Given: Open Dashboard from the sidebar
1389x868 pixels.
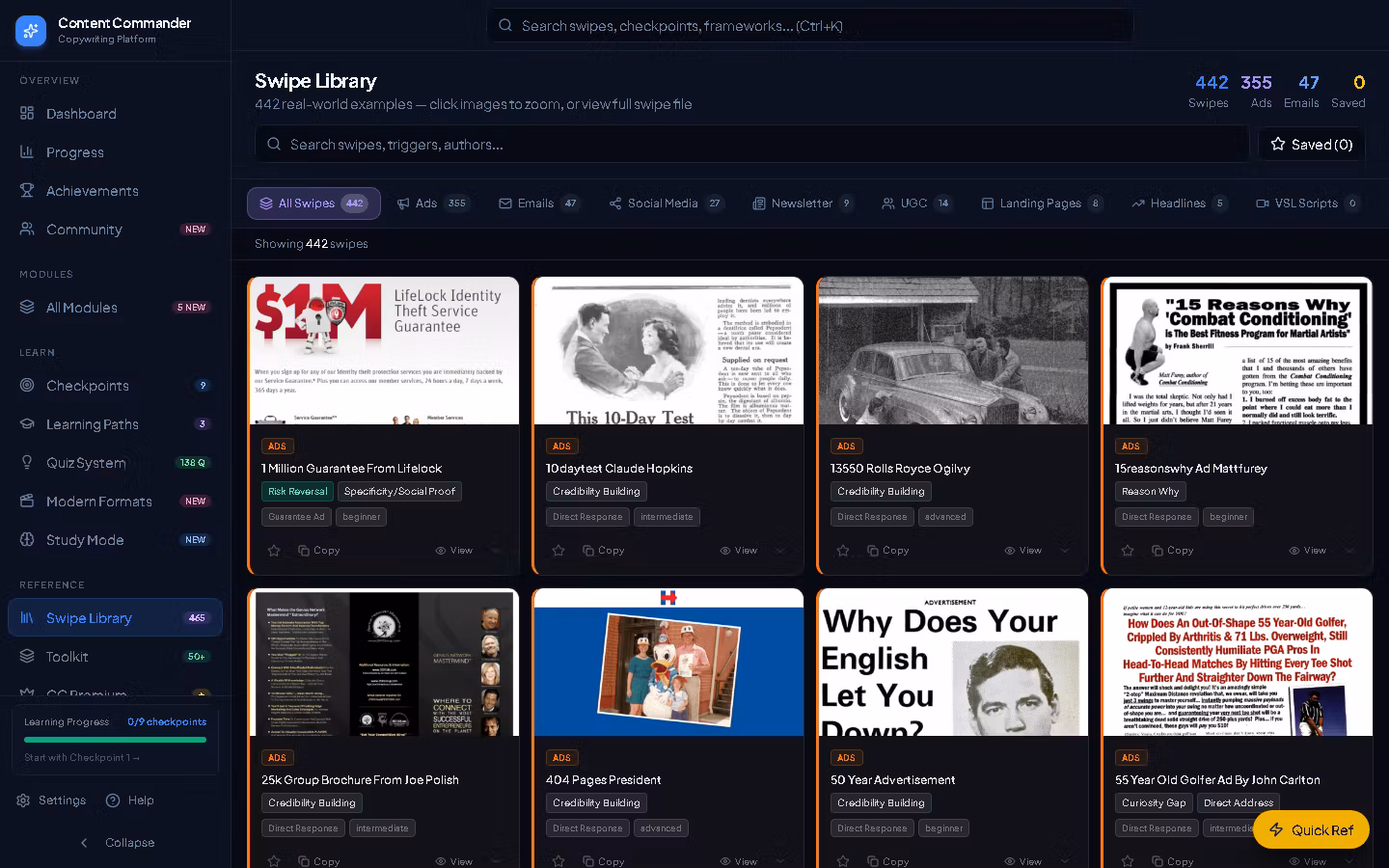Looking at the screenshot, I should 115,114.
